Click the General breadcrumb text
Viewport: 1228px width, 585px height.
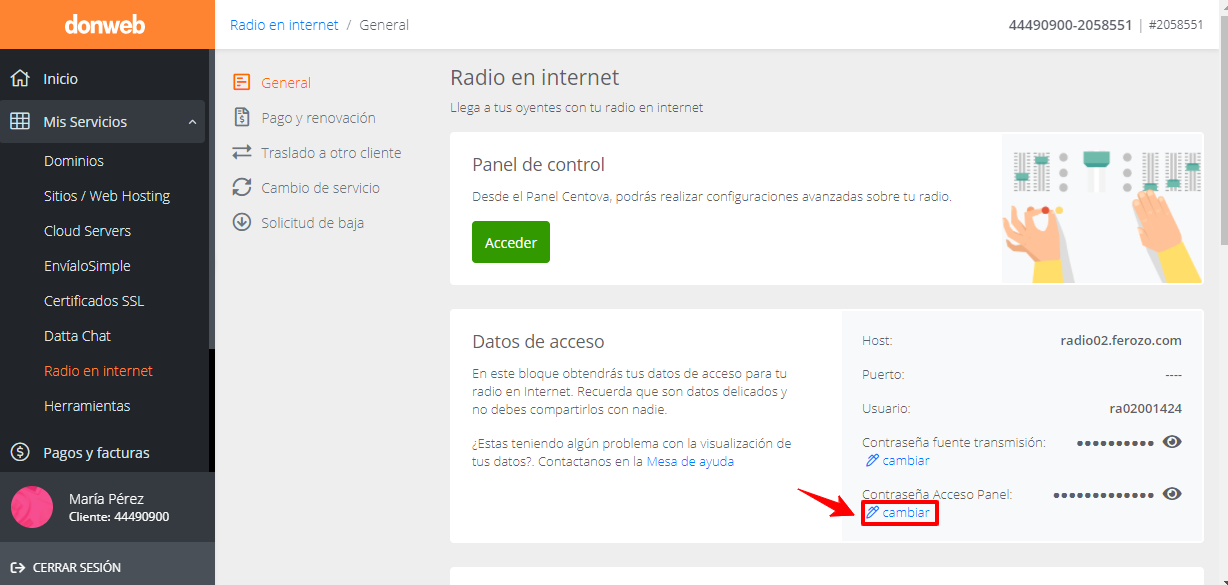pos(384,25)
